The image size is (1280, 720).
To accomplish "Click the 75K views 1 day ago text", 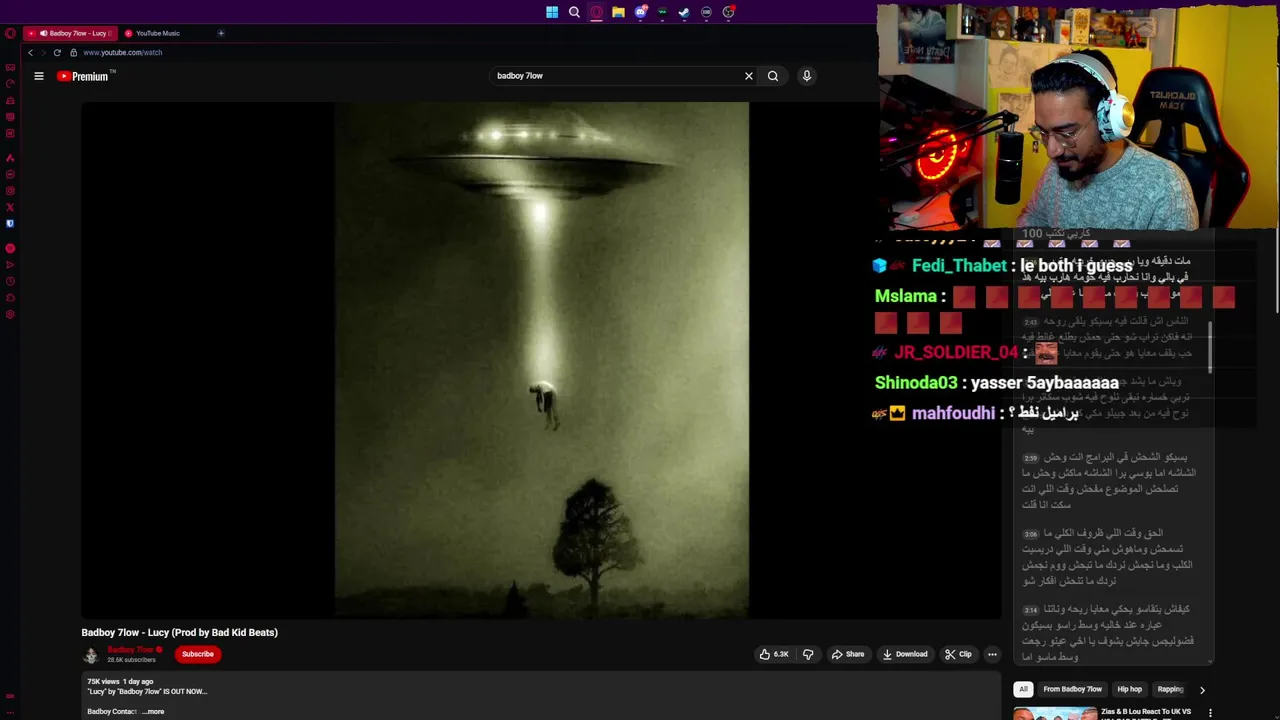I will tap(120, 681).
